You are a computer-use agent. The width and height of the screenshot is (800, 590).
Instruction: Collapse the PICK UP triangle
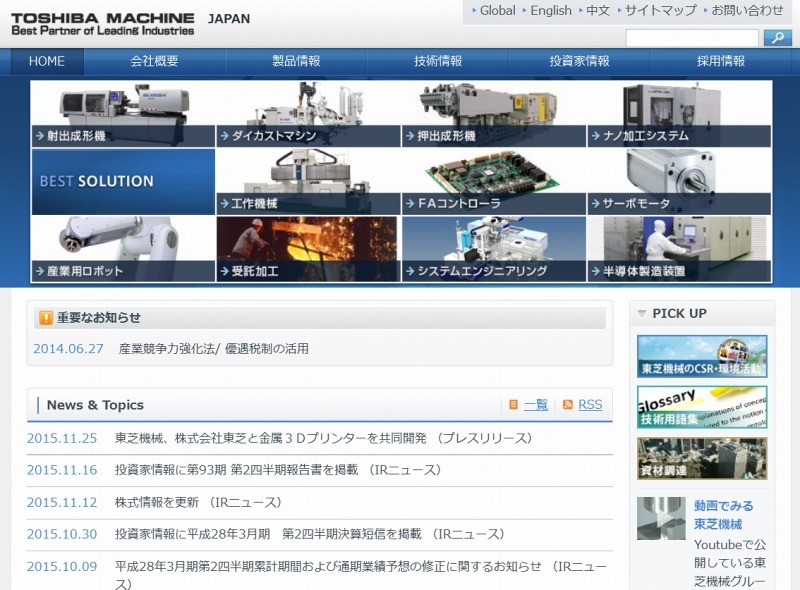(642, 313)
